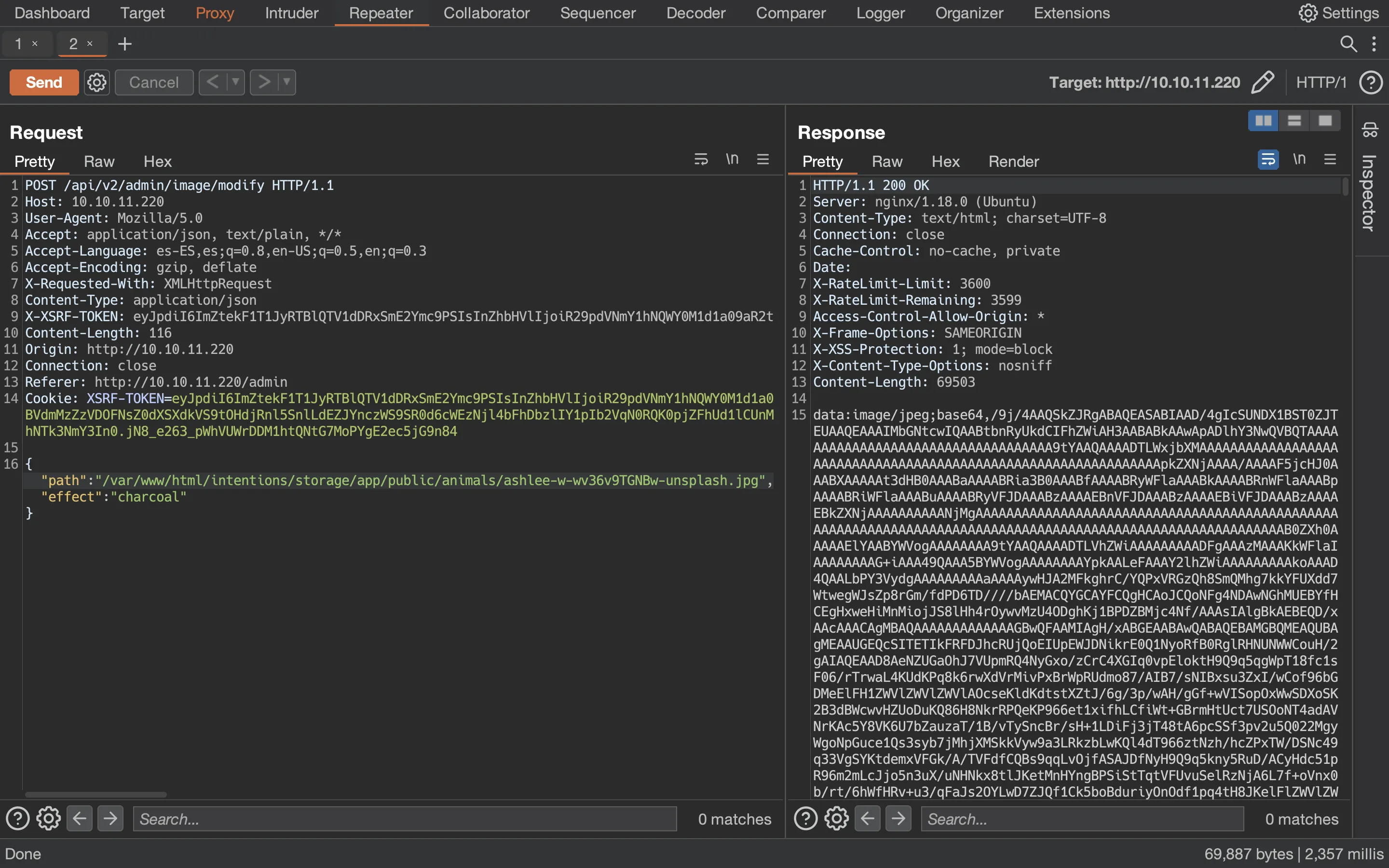Expand the next history dropdown arrow
Image resolution: width=1389 pixels, height=868 pixels.
286,82
